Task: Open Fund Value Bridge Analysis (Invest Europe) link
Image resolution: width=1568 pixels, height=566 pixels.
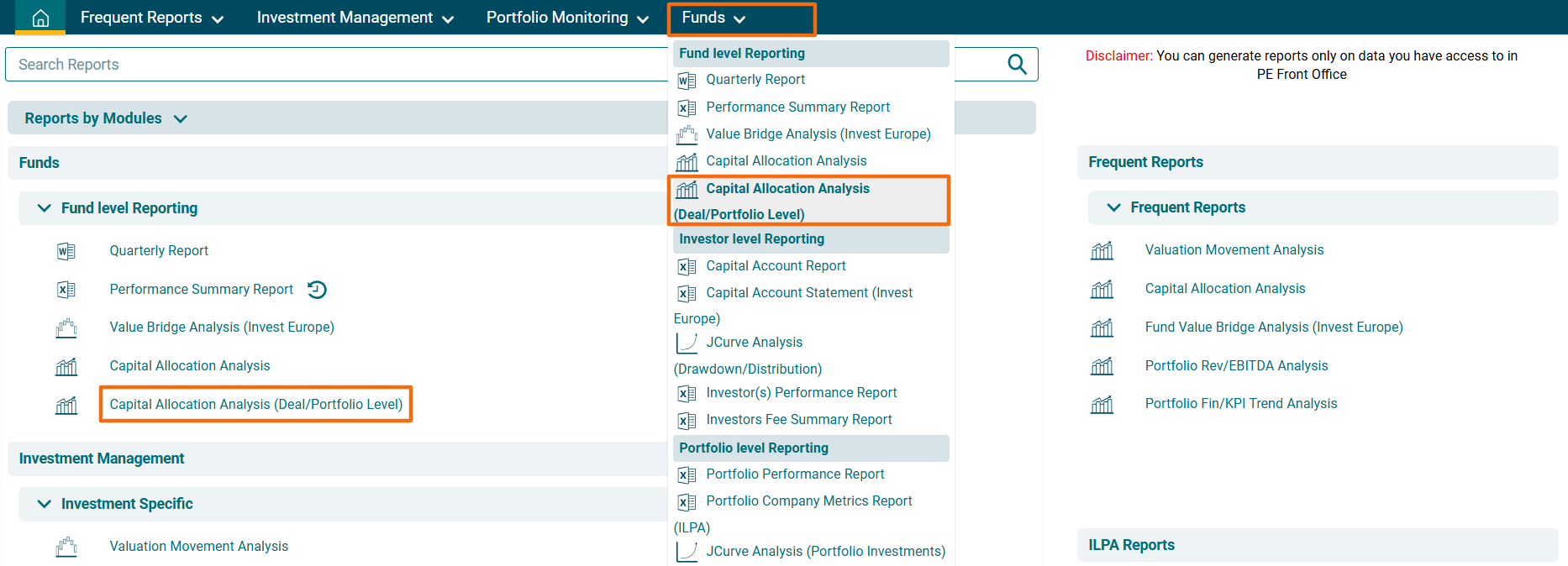Action: pos(1274,328)
